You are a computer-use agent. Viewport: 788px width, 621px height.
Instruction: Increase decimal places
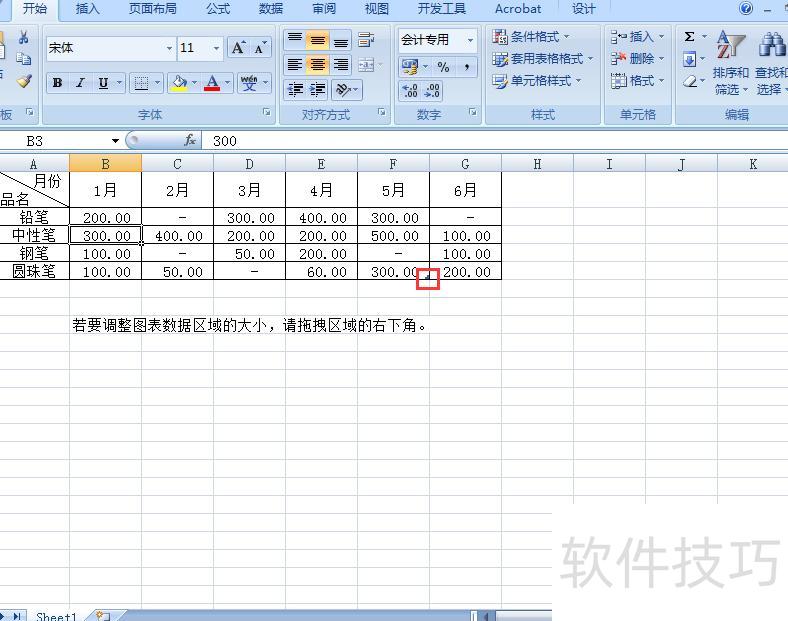(x=410, y=90)
